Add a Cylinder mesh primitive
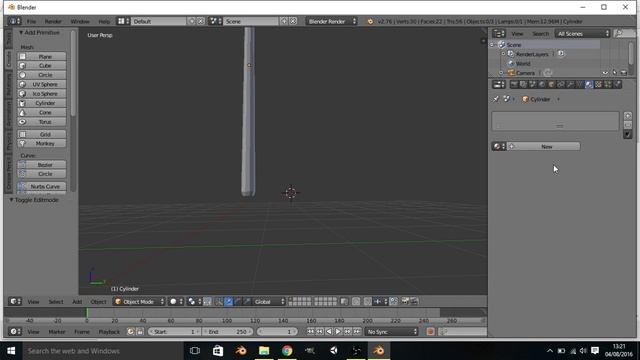This screenshot has height=360, width=640. click(x=42, y=103)
